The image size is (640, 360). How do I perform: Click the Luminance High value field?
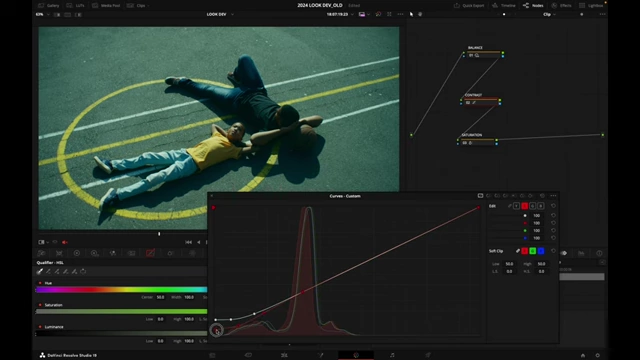189,341
